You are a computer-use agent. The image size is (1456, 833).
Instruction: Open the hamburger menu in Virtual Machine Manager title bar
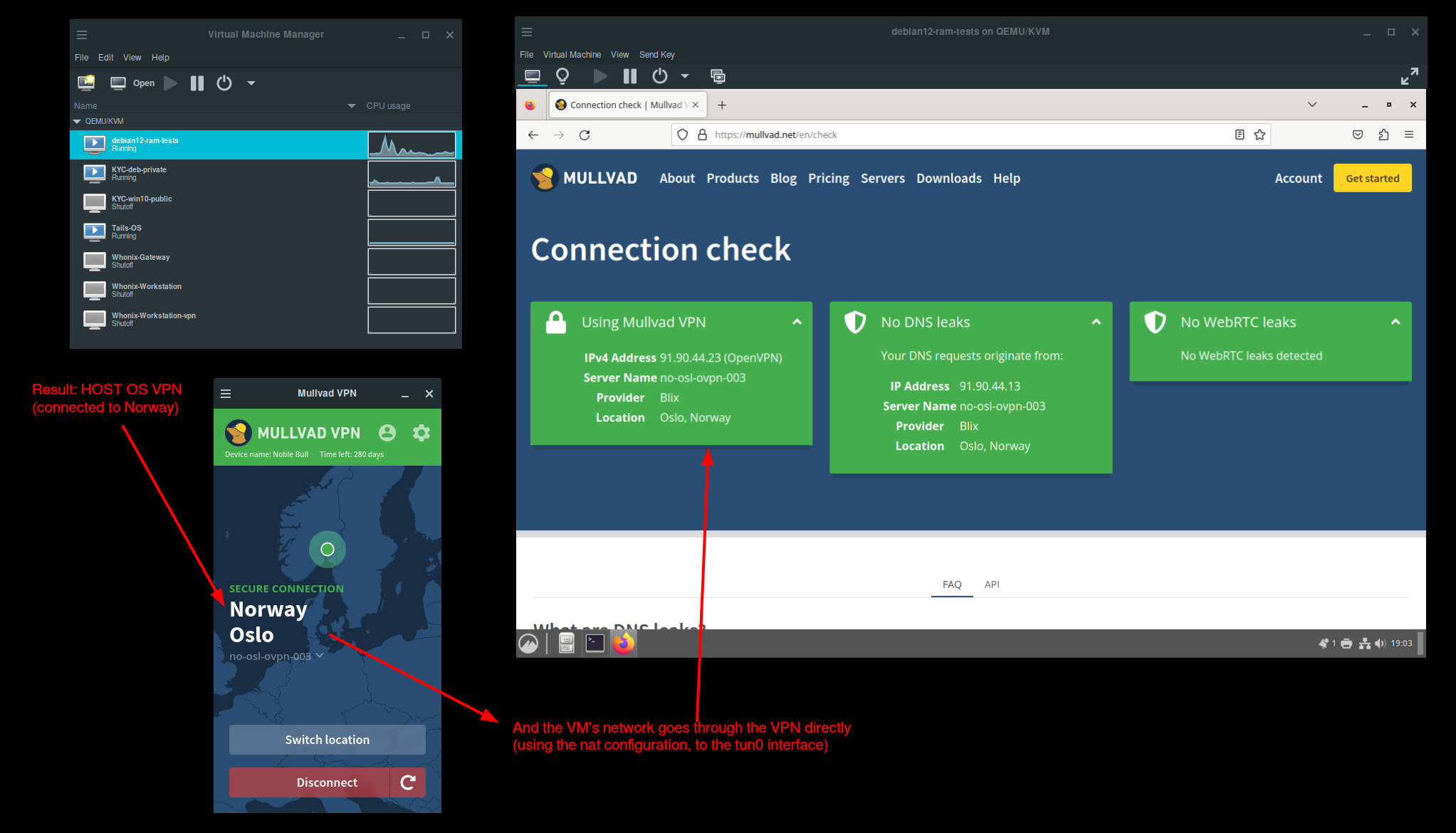pyautogui.click(x=82, y=35)
